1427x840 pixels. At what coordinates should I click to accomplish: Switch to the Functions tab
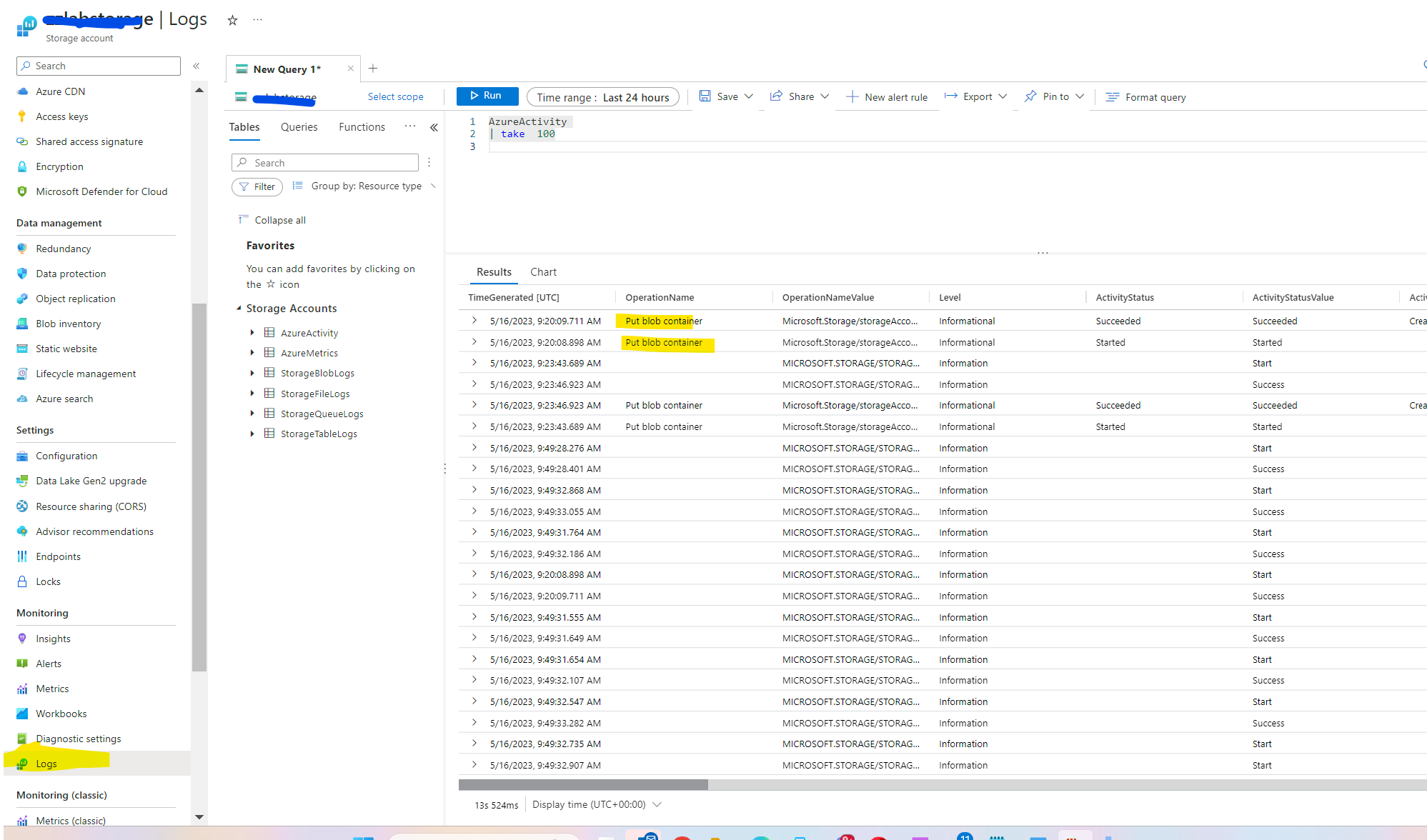[362, 127]
